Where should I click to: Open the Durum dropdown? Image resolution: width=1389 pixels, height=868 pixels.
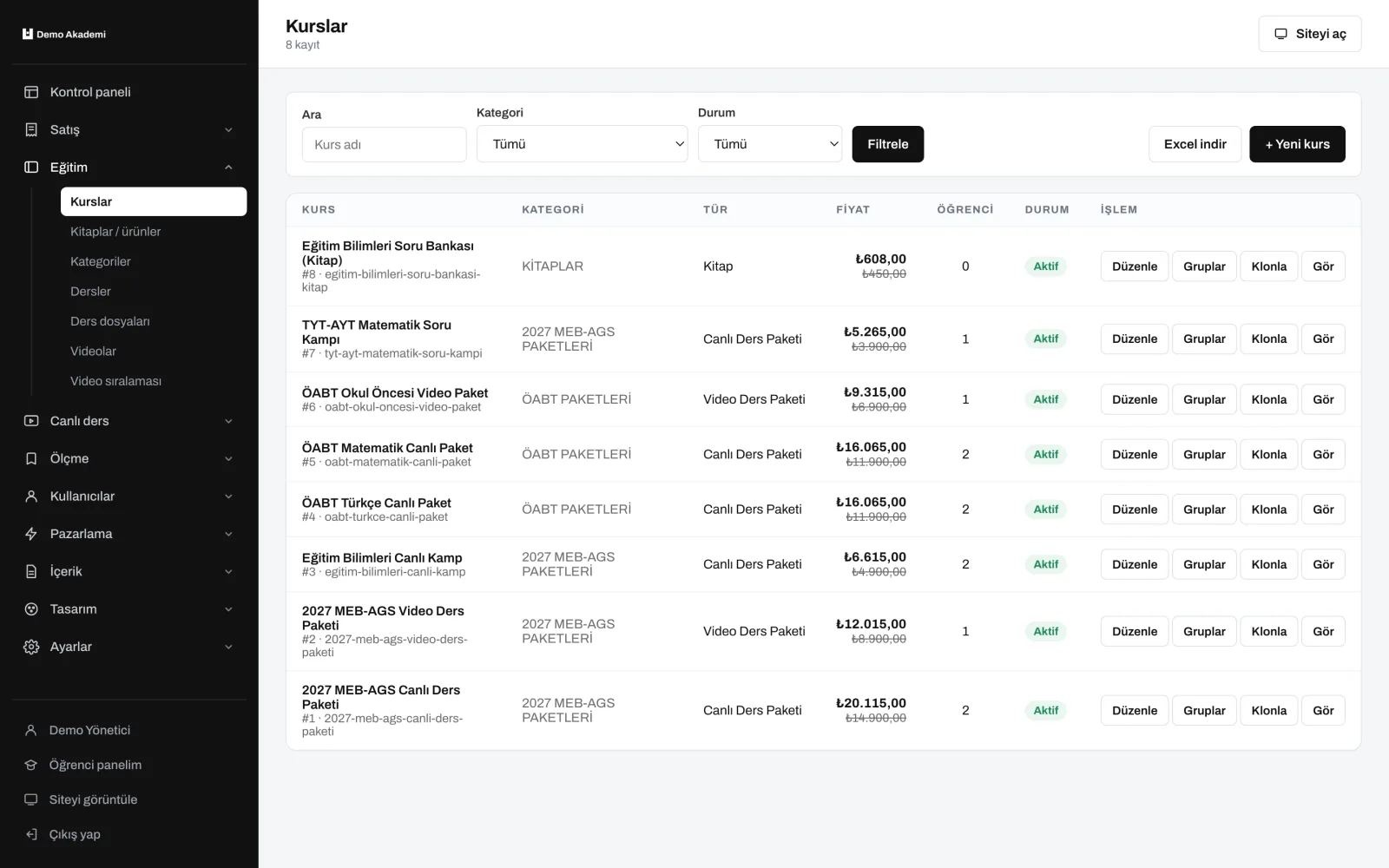click(770, 144)
